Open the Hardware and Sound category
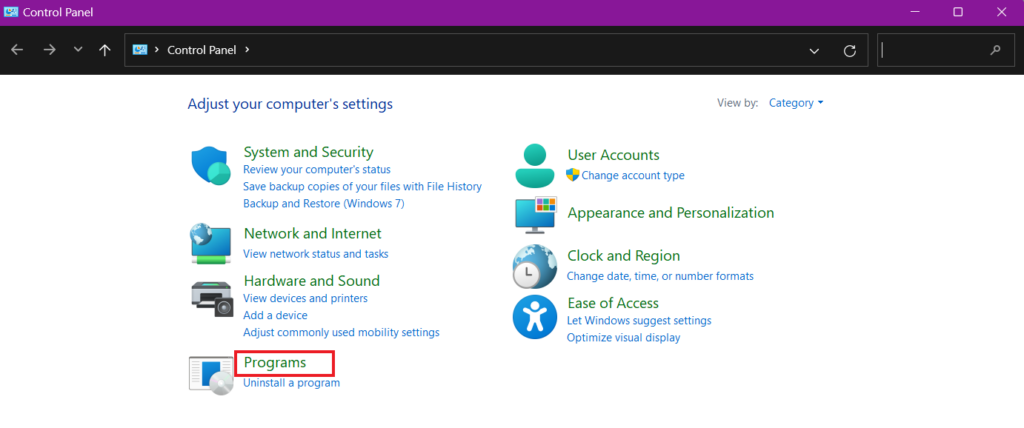 coord(312,281)
